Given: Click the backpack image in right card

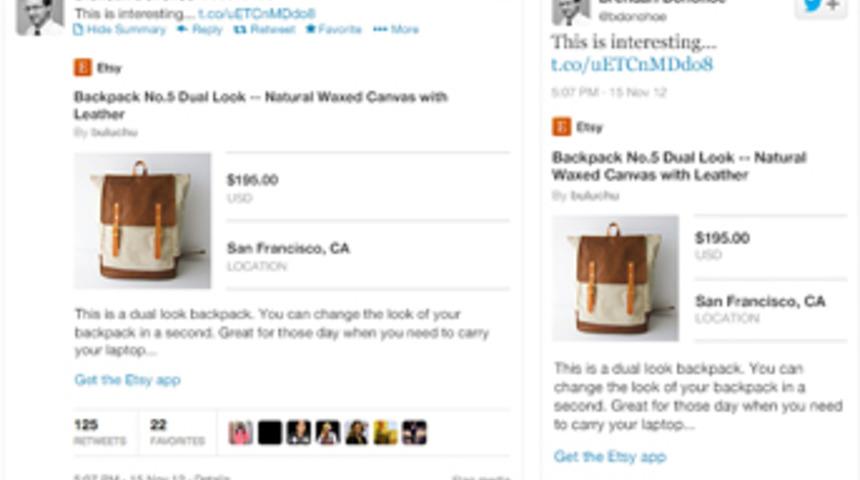Looking at the screenshot, I should 616,278.
